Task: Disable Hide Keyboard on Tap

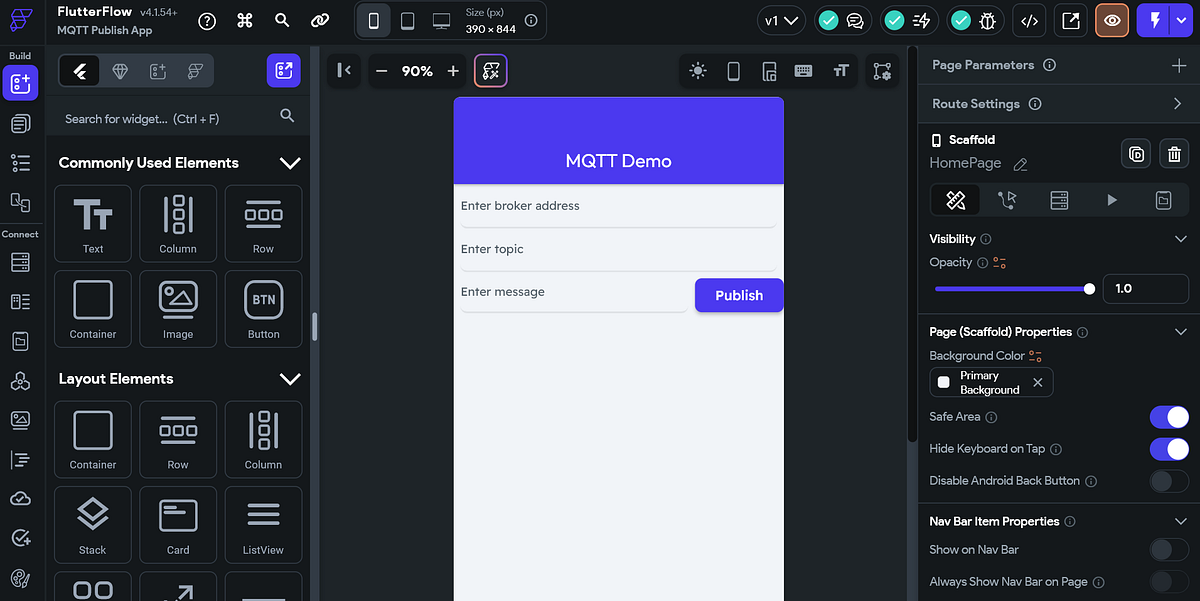Action: click(1169, 449)
